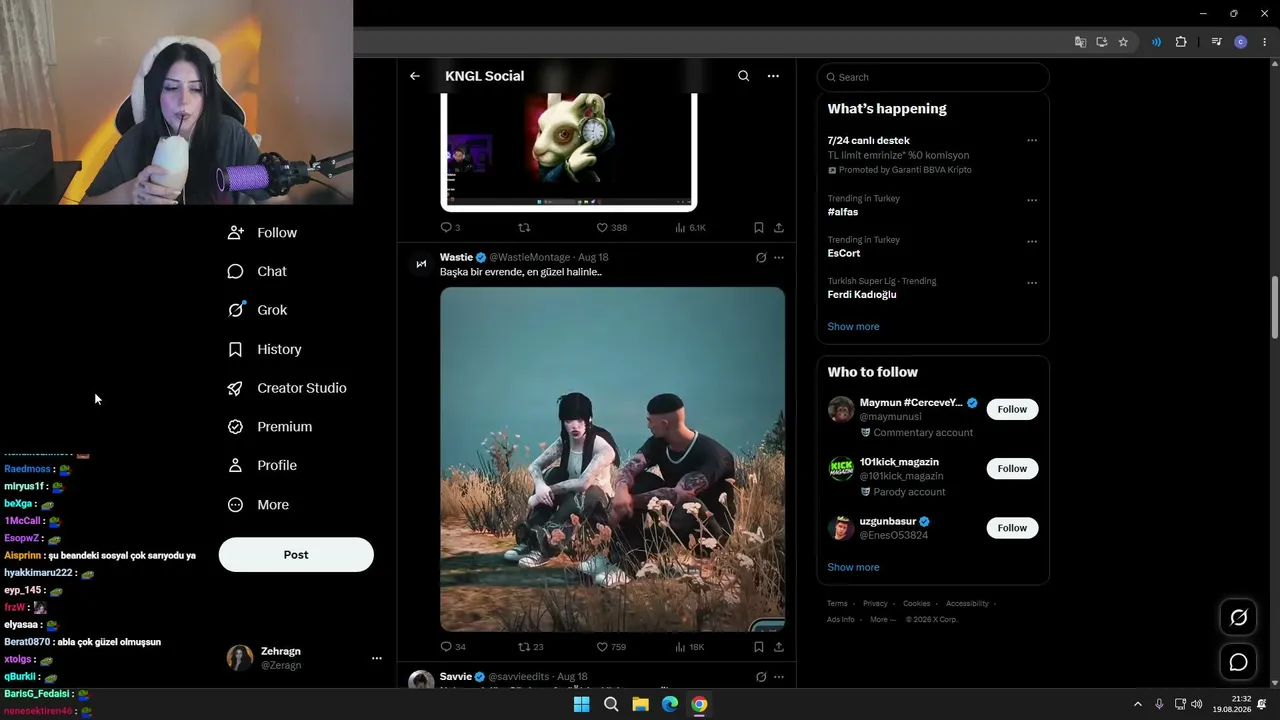
Task: Reply to the post with 3 comments
Action: pos(450,228)
